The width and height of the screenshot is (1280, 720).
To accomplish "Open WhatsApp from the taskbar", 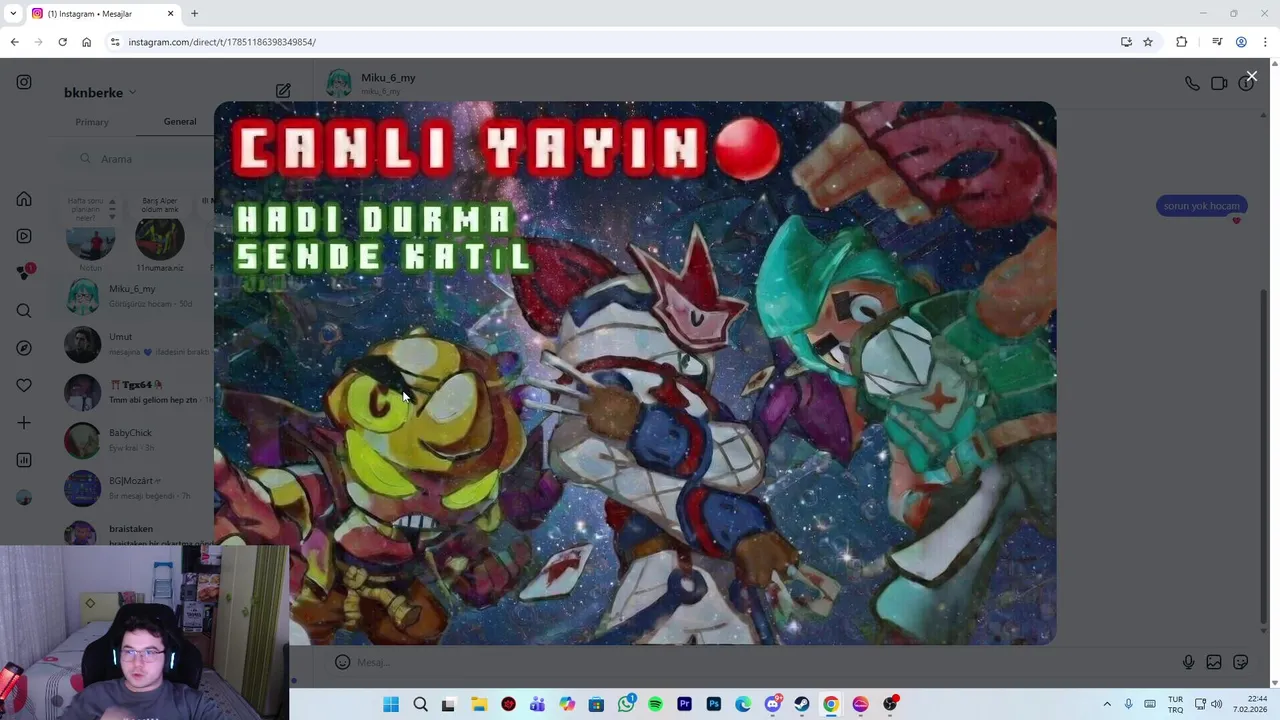I will (x=626, y=704).
